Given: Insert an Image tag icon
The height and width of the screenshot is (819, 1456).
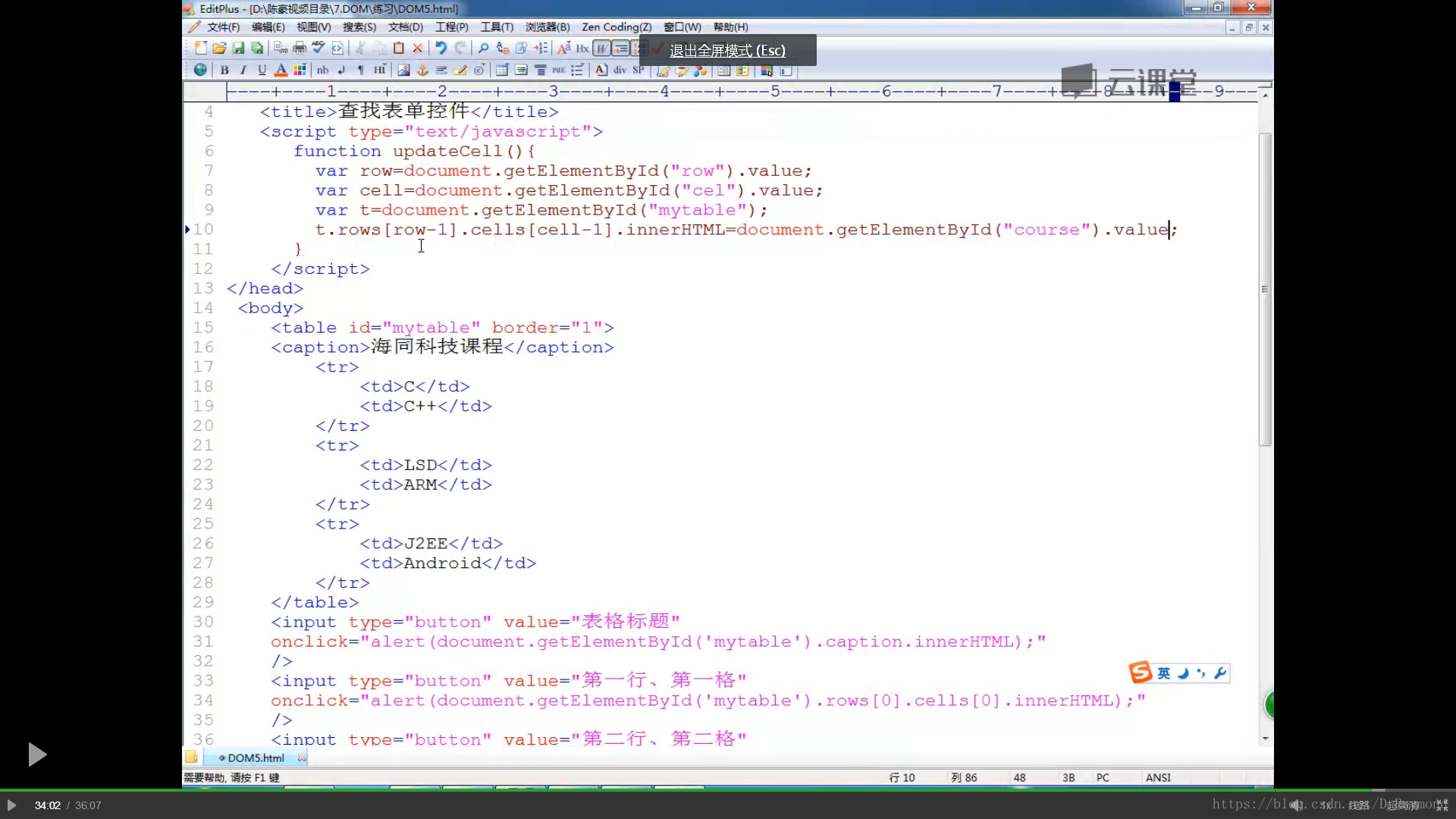Looking at the screenshot, I should (403, 70).
